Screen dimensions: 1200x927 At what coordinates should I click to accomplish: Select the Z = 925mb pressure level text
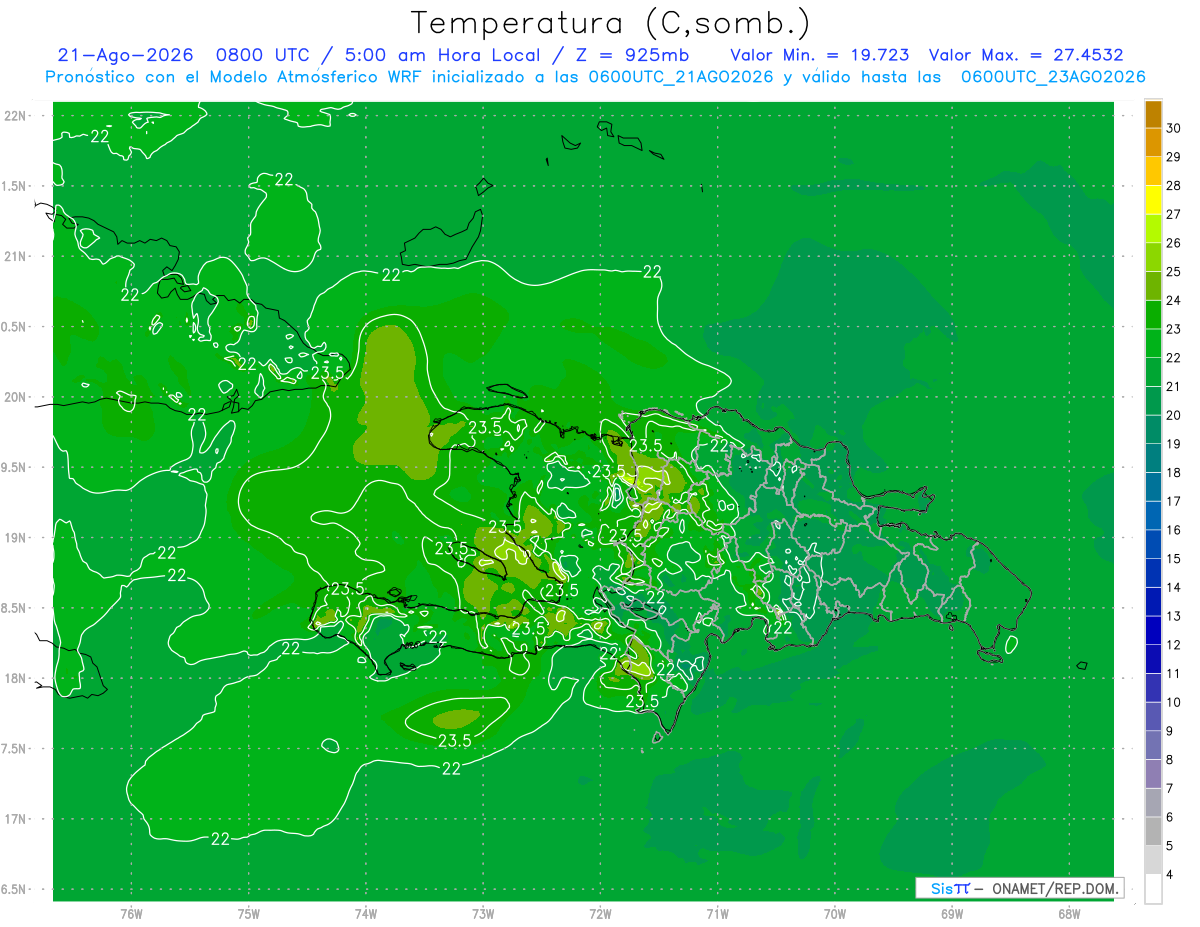point(630,55)
